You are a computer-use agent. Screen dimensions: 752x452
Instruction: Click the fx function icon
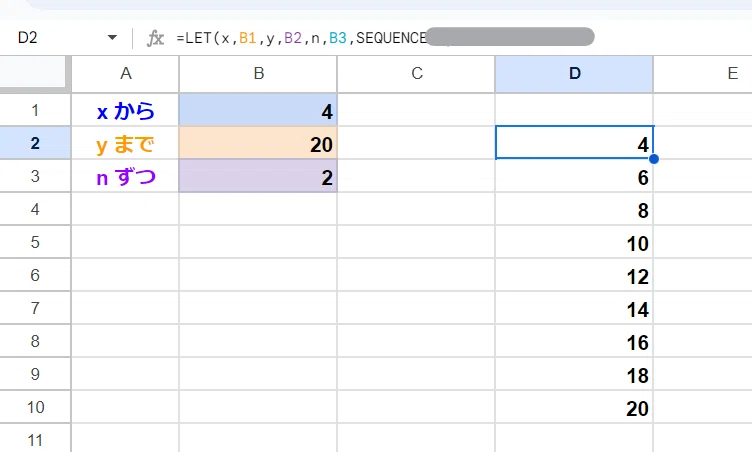click(x=155, y=38)
